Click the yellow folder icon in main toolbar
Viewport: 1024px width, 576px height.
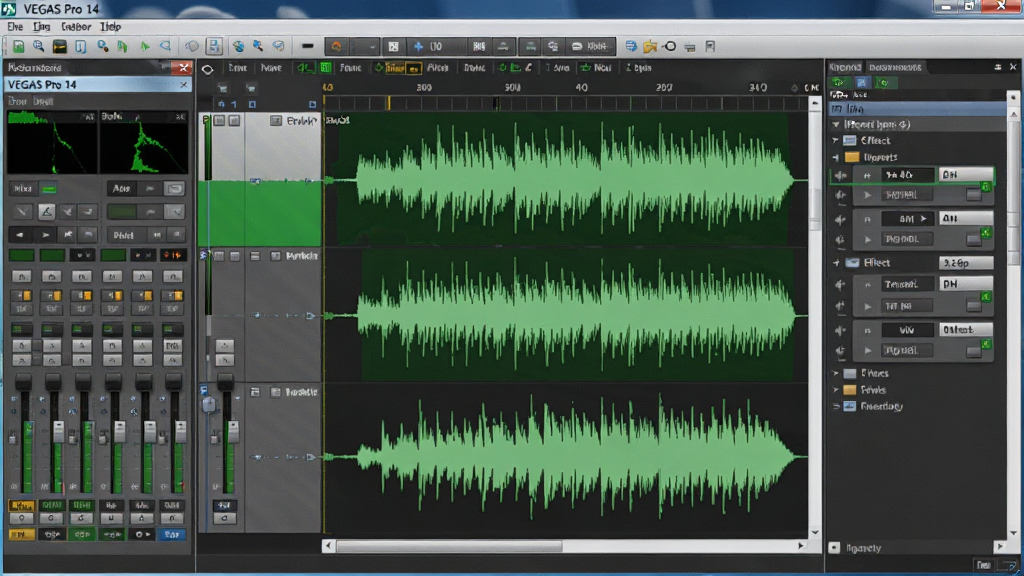650,46
